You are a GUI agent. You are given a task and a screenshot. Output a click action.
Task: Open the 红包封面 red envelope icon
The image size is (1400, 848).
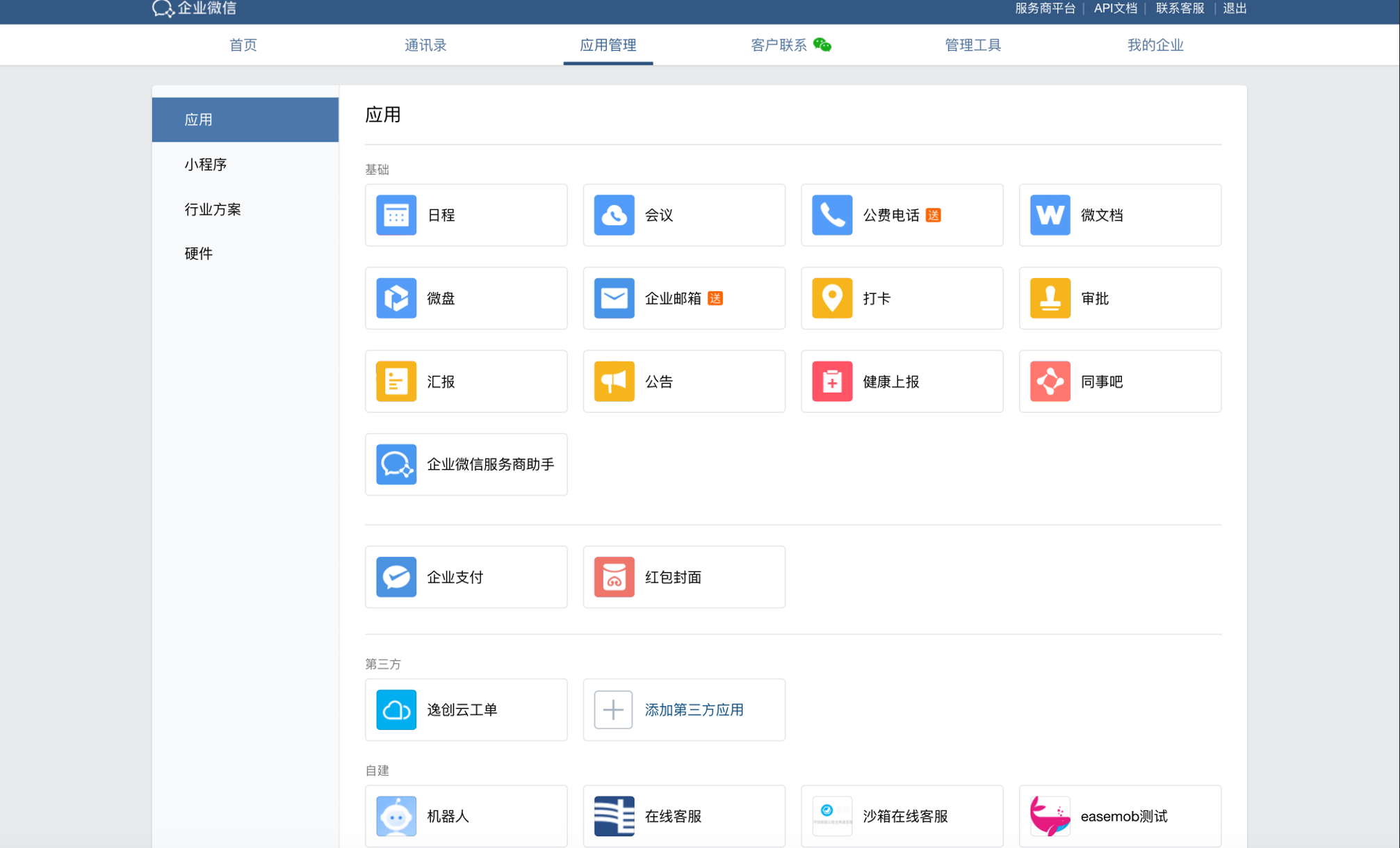614,577
